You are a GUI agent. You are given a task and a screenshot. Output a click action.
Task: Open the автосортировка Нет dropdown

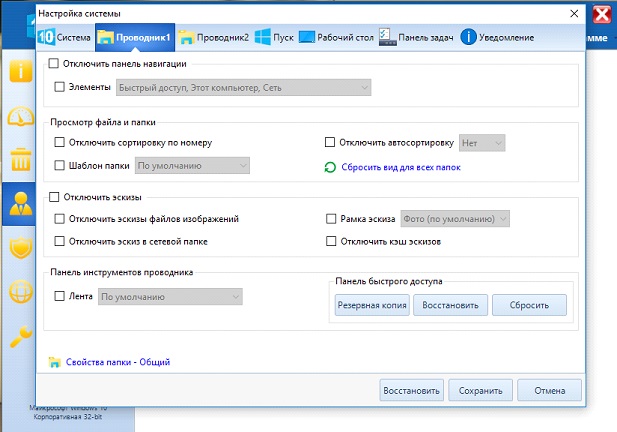[482, 143]
